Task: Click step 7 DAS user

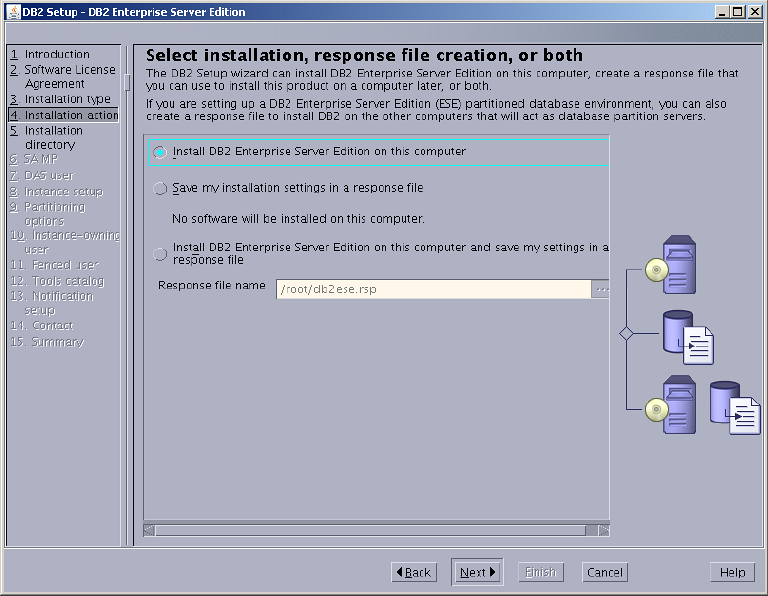Action: point(42,175)
